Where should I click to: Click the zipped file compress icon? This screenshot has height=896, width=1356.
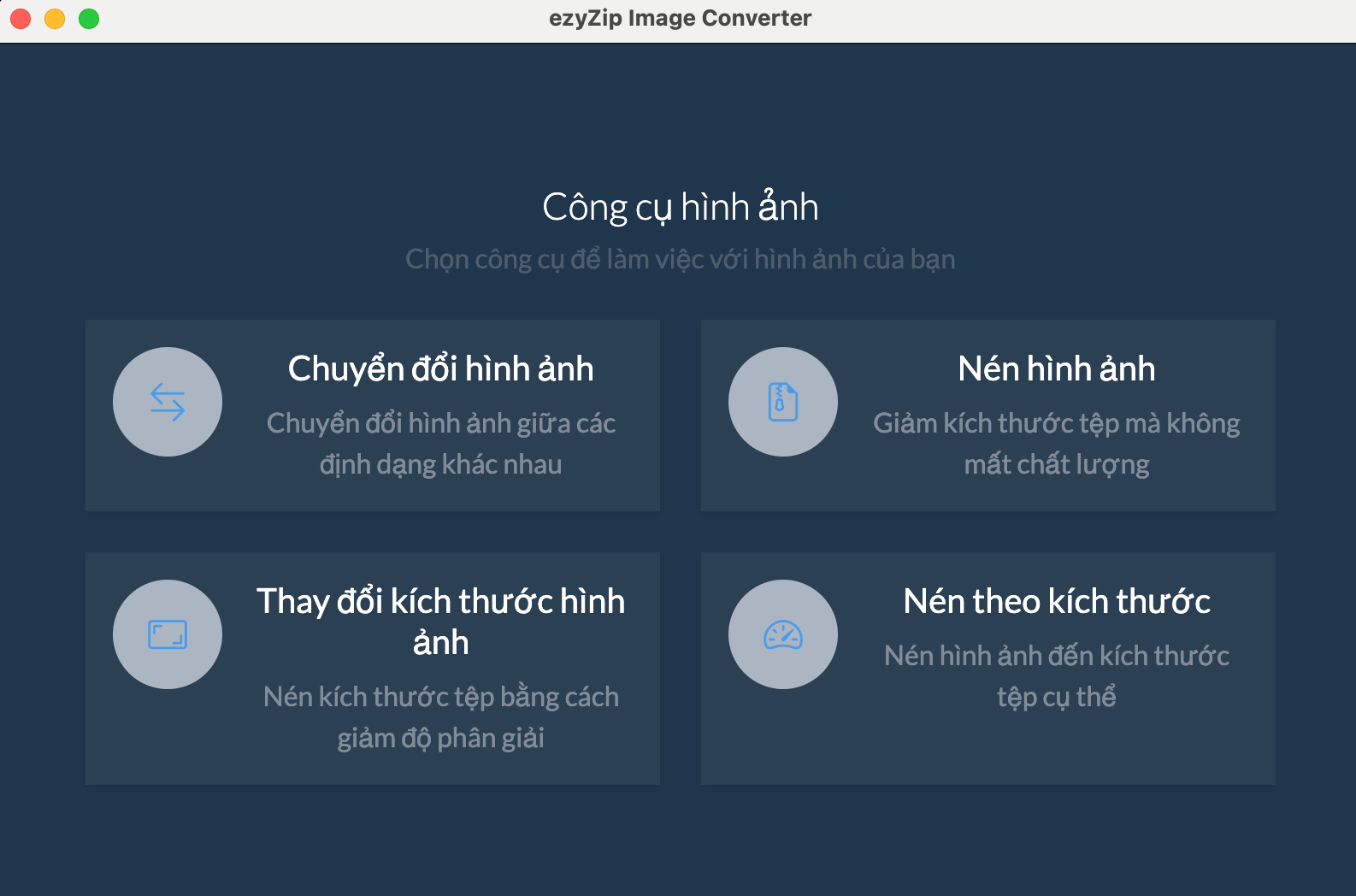pyautogui.click(x=783, y=402)
